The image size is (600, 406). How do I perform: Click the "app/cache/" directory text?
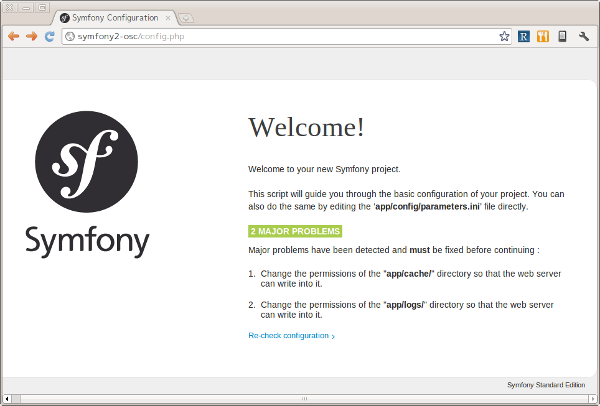pyautogui.click(x=409, y=274)
